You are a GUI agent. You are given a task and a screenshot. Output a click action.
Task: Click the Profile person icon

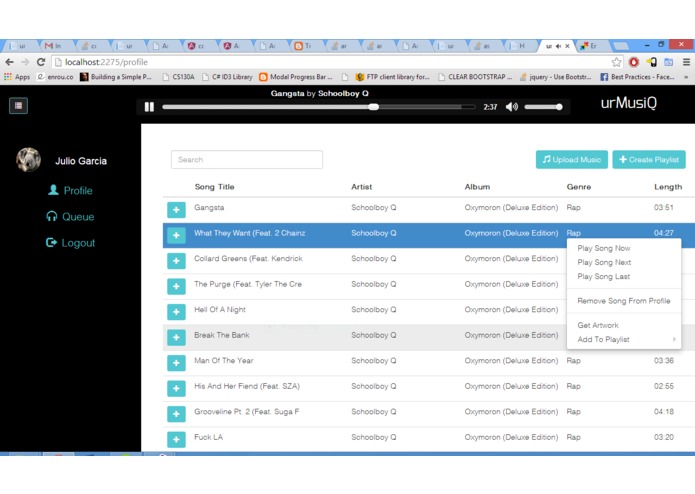click(x=53, y=190)
